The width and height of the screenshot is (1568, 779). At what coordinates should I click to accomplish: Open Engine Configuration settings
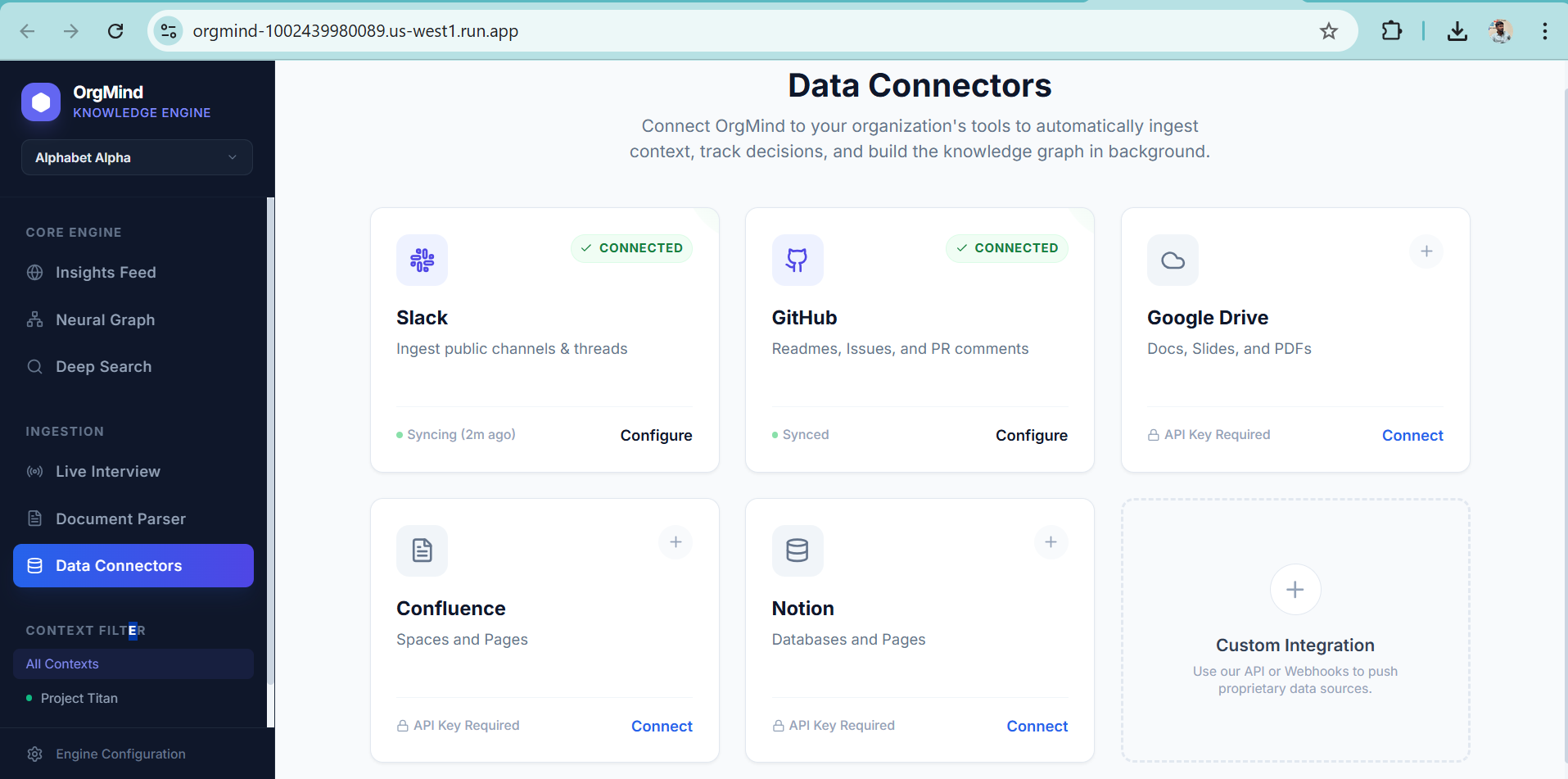120,754
